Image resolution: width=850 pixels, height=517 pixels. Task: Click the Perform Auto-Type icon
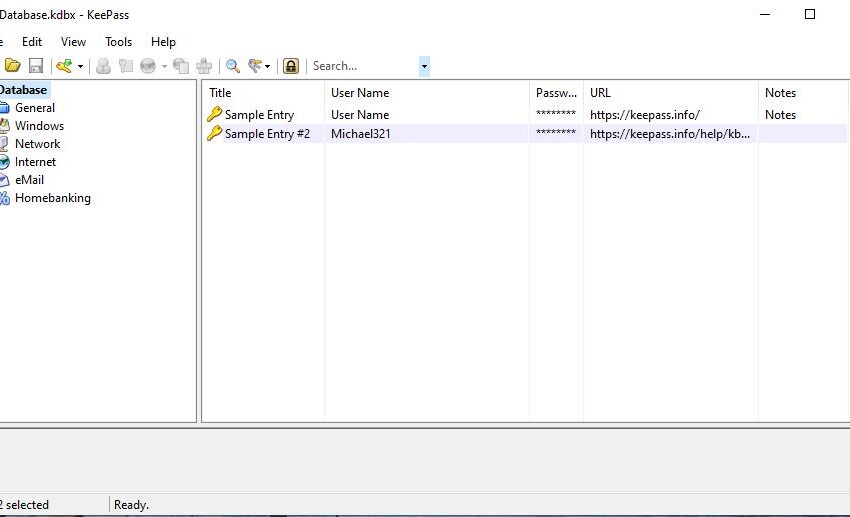[204, 66]
